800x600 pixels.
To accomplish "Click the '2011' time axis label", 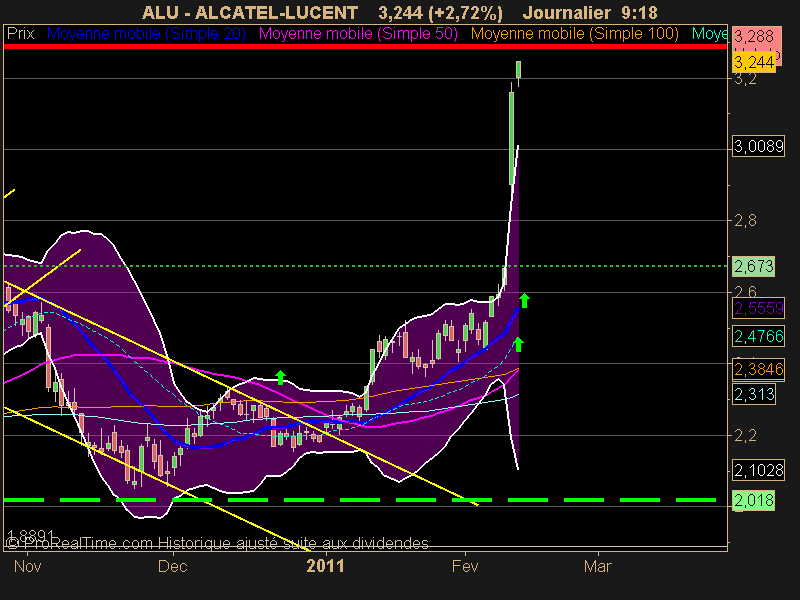I will pos(325,566).
